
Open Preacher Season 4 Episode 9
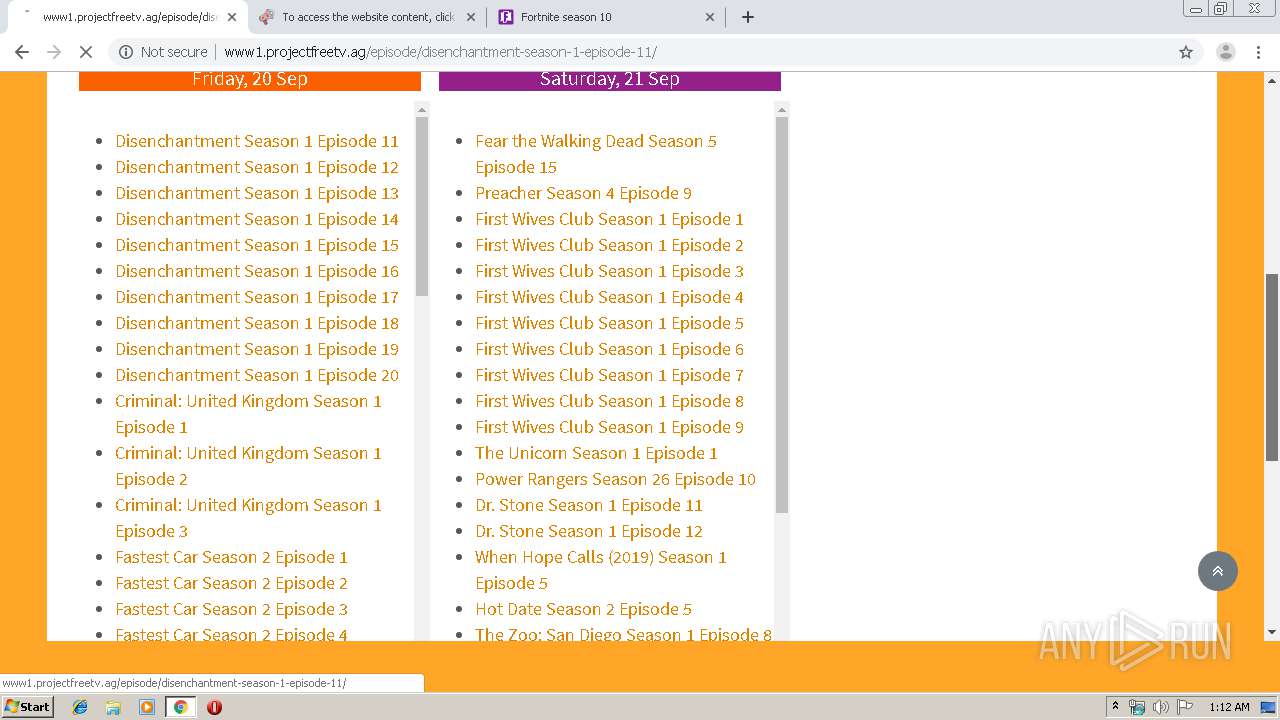pos(583,193)
